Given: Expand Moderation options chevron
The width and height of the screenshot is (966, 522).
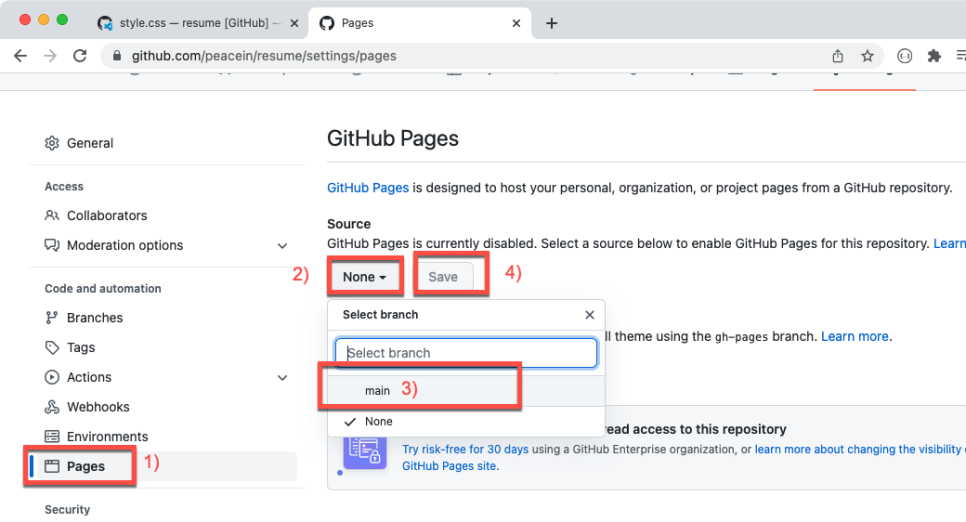Looking at the screenshot, I should 282,246.
